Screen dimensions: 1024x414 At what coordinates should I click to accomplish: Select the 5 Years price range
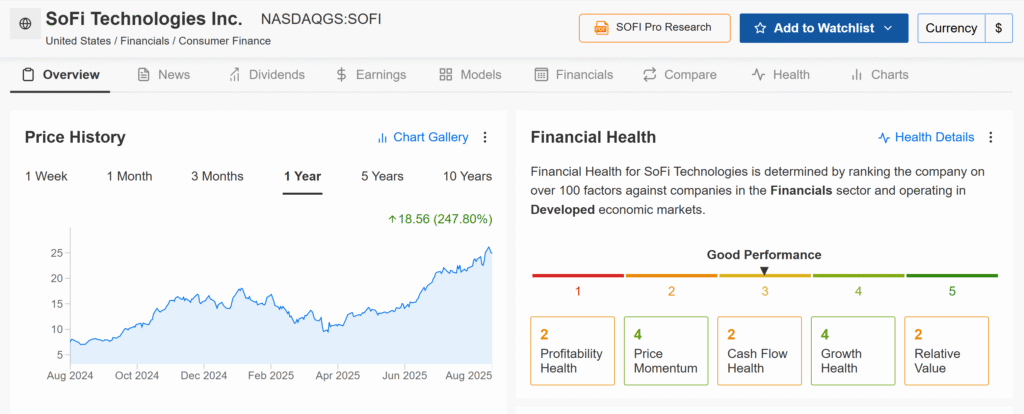coord(382,176)
